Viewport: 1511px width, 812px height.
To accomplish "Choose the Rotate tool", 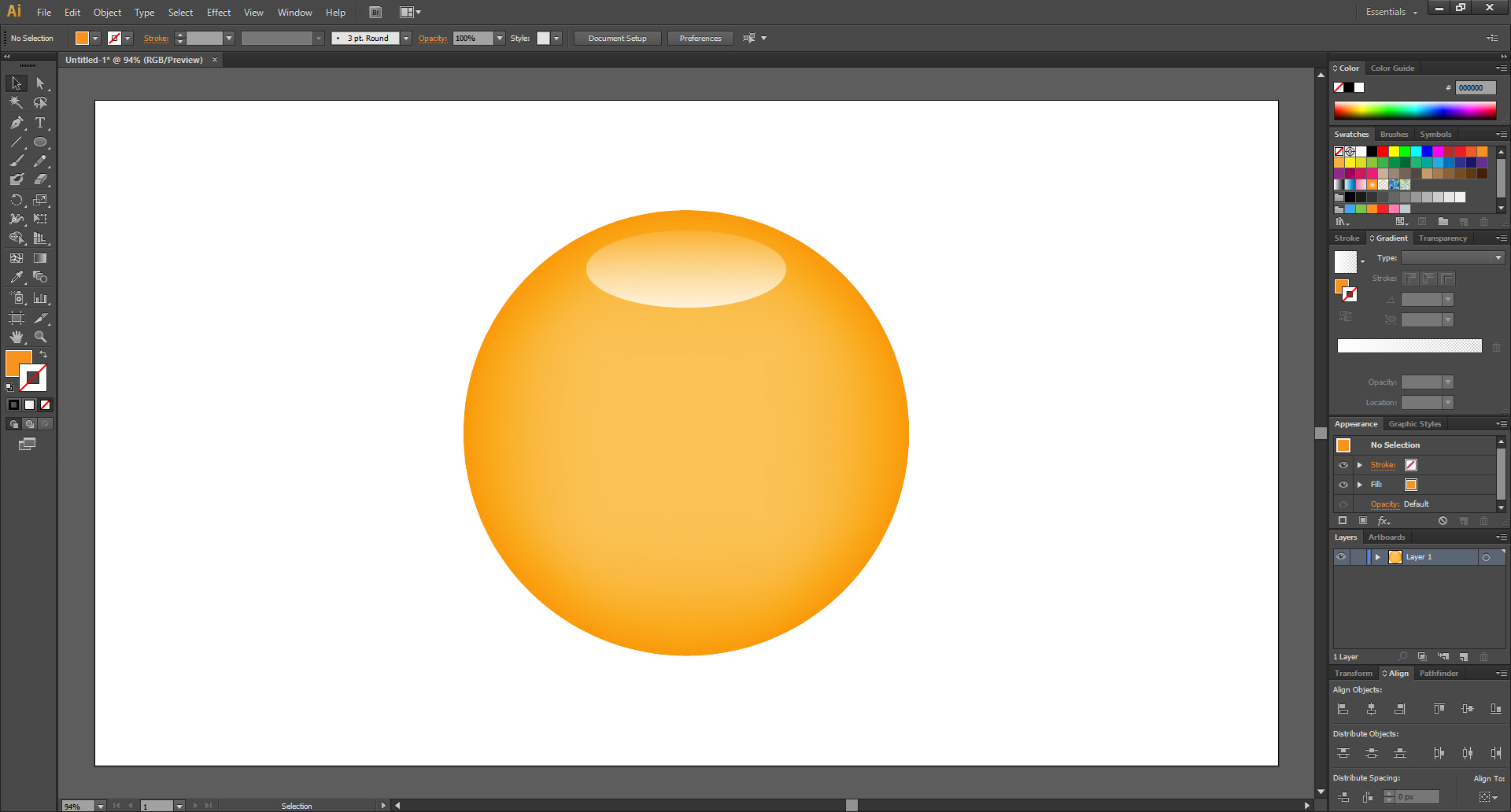I will pos(17,200).
